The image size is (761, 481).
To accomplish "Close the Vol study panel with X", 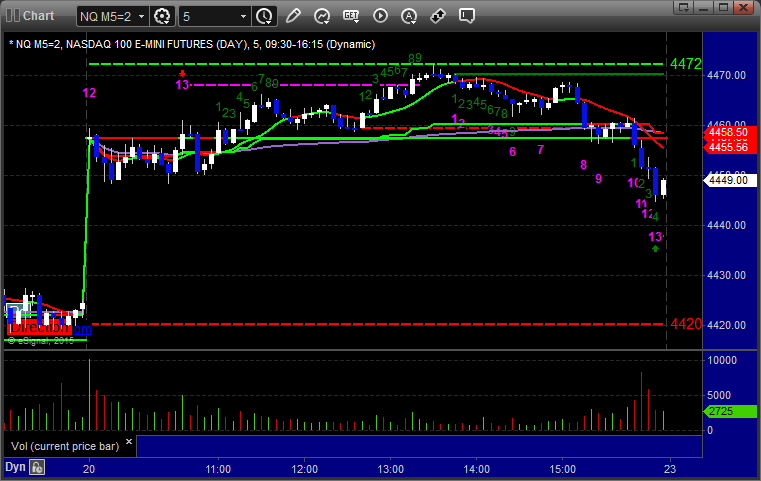I will [x=129, y=442].
